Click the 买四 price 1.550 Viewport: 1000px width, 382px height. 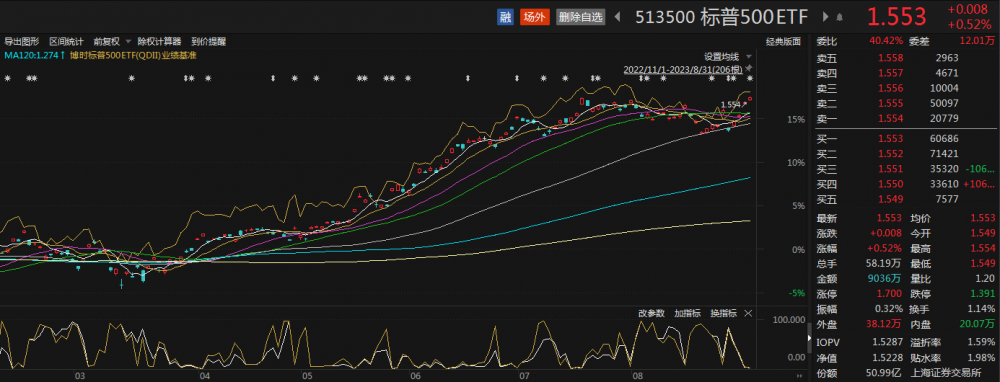tap(890, 184)
